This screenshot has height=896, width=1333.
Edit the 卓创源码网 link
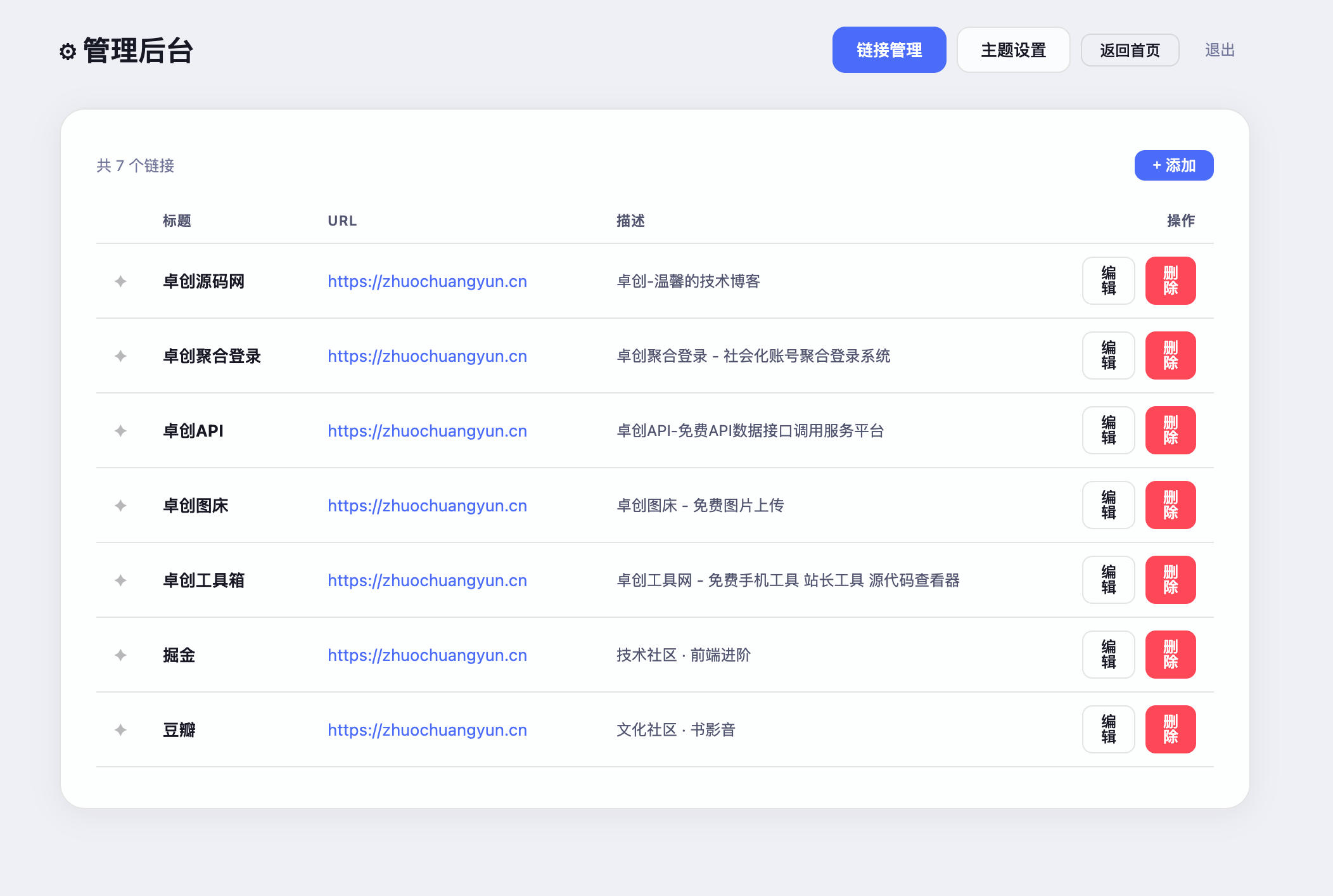(x=1108, y=281)
